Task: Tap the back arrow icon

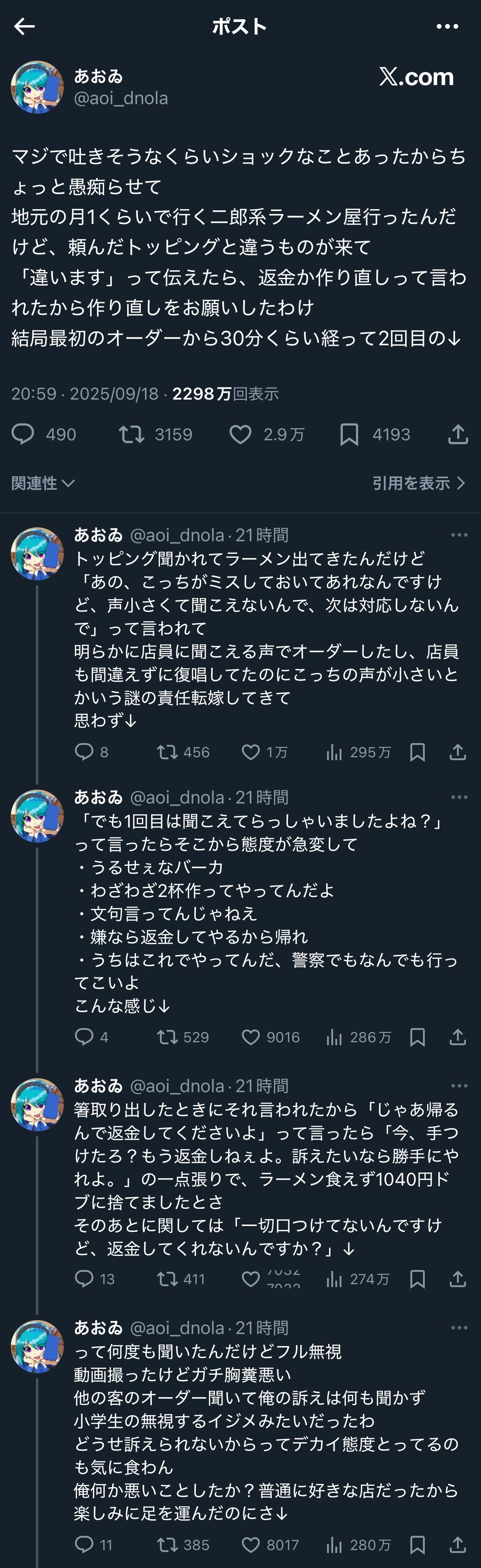Action: [x=24, y=26]
